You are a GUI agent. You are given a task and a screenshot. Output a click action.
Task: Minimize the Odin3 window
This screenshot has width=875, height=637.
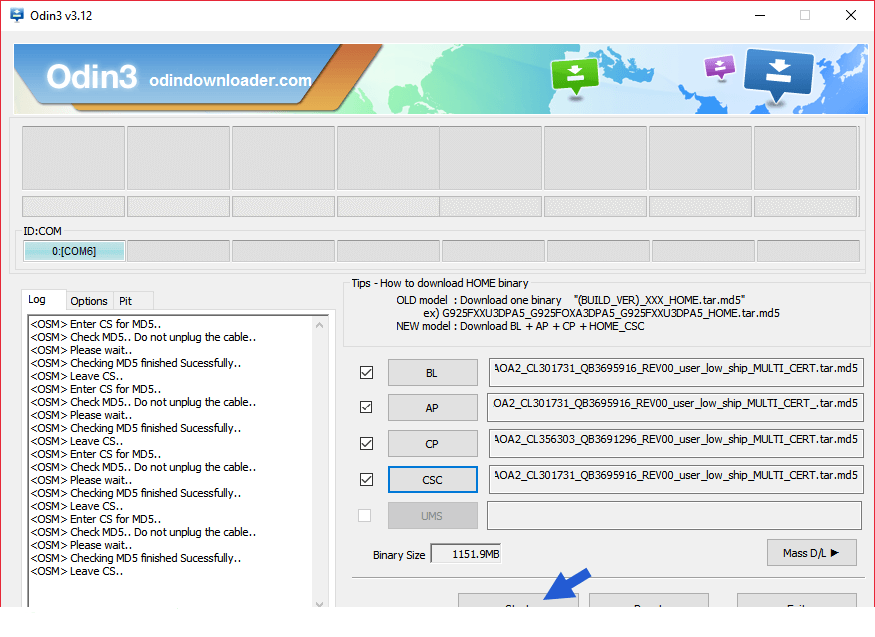[759, 15]
